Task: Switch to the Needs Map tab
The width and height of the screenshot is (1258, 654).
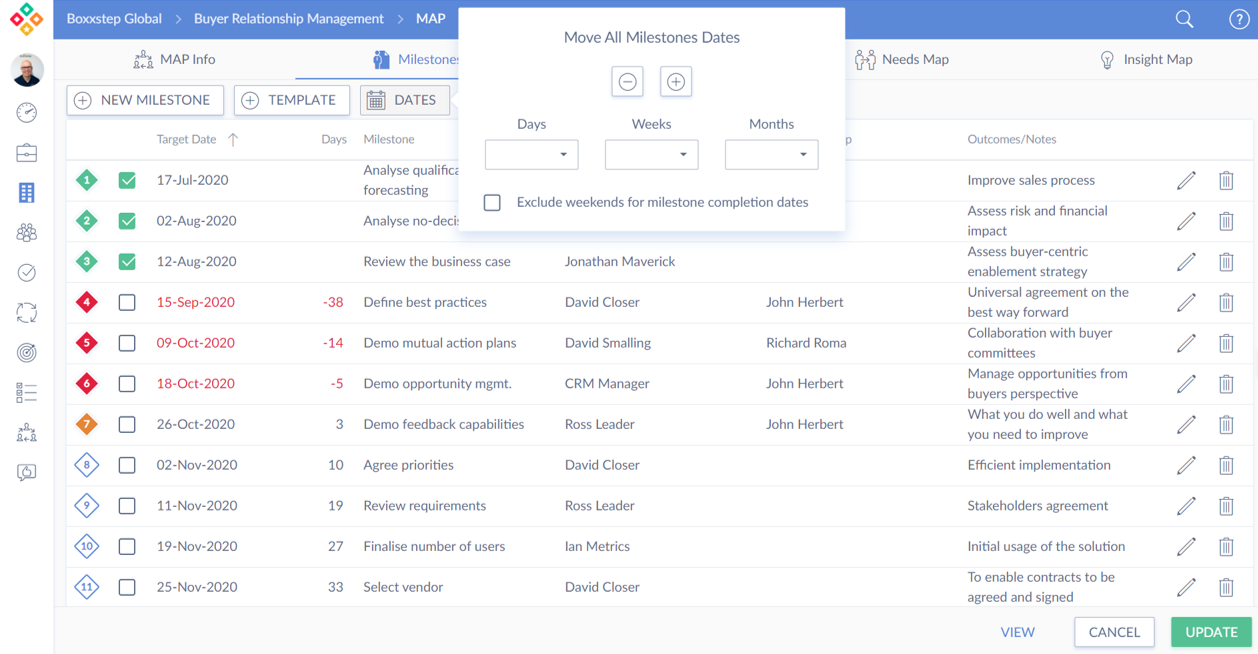Action: (902, 59)
